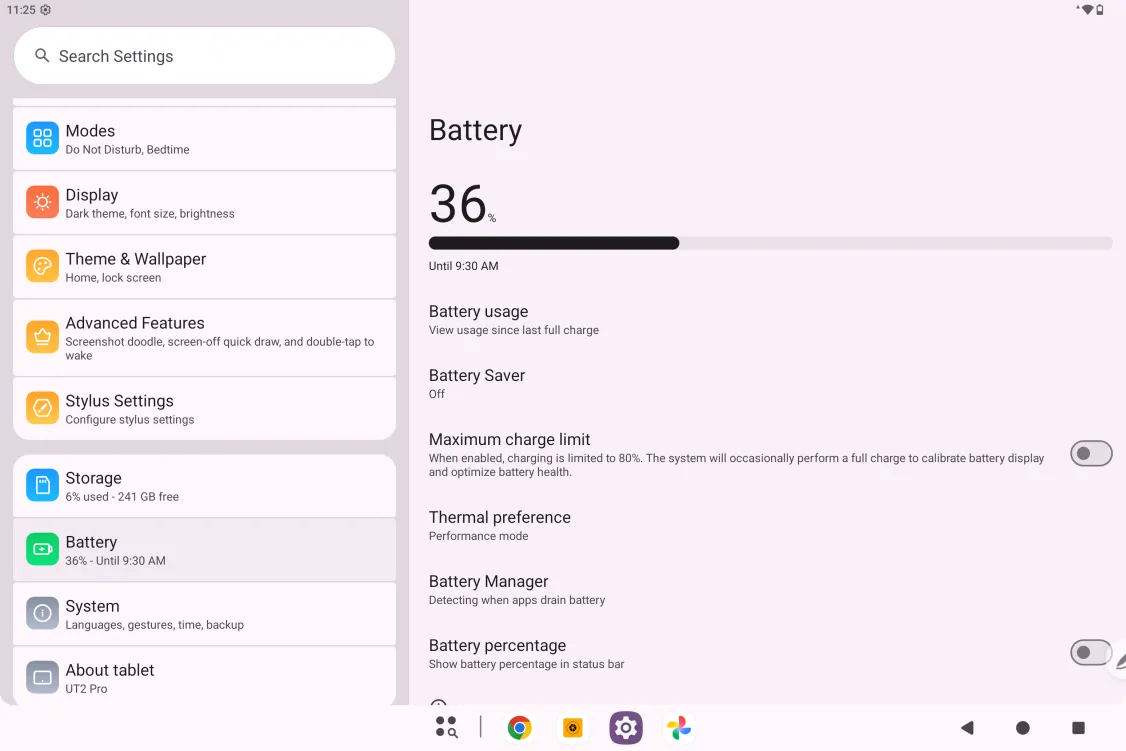Click the Search Settings field
The height and width of the screenshot is (751, 1126).
[x=205, y=56]
